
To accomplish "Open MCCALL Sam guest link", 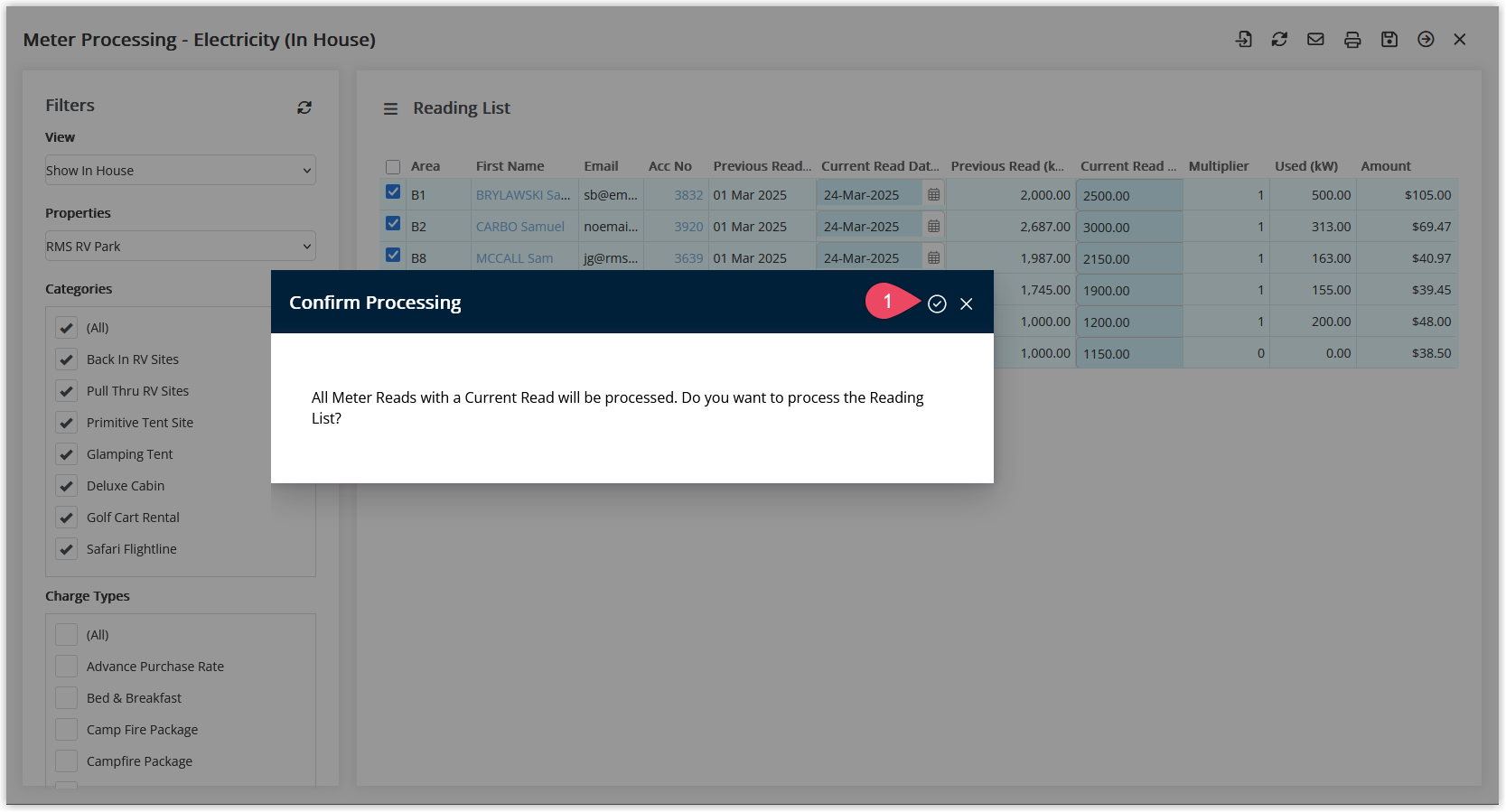I will tap(515, 258).
